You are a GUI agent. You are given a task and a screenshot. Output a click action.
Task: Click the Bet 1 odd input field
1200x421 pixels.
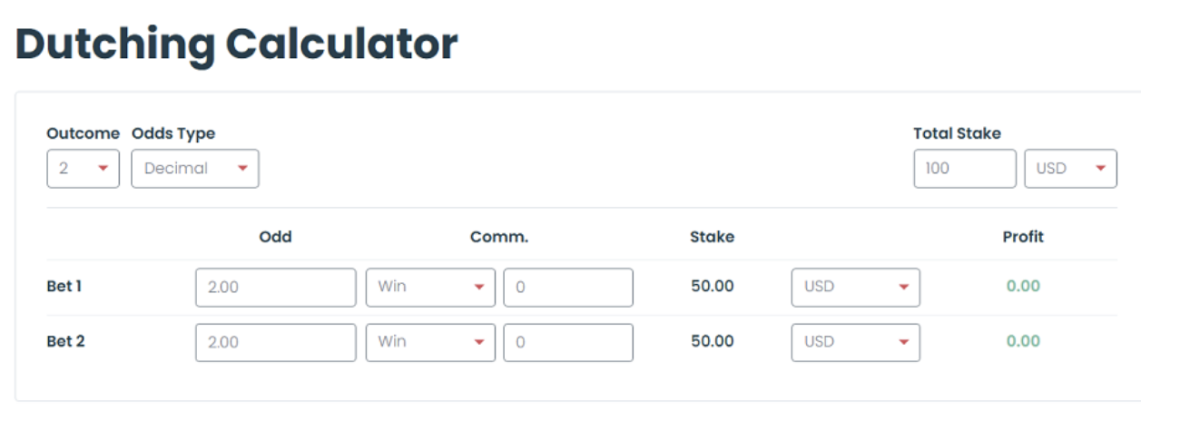(x=276, y=287)
